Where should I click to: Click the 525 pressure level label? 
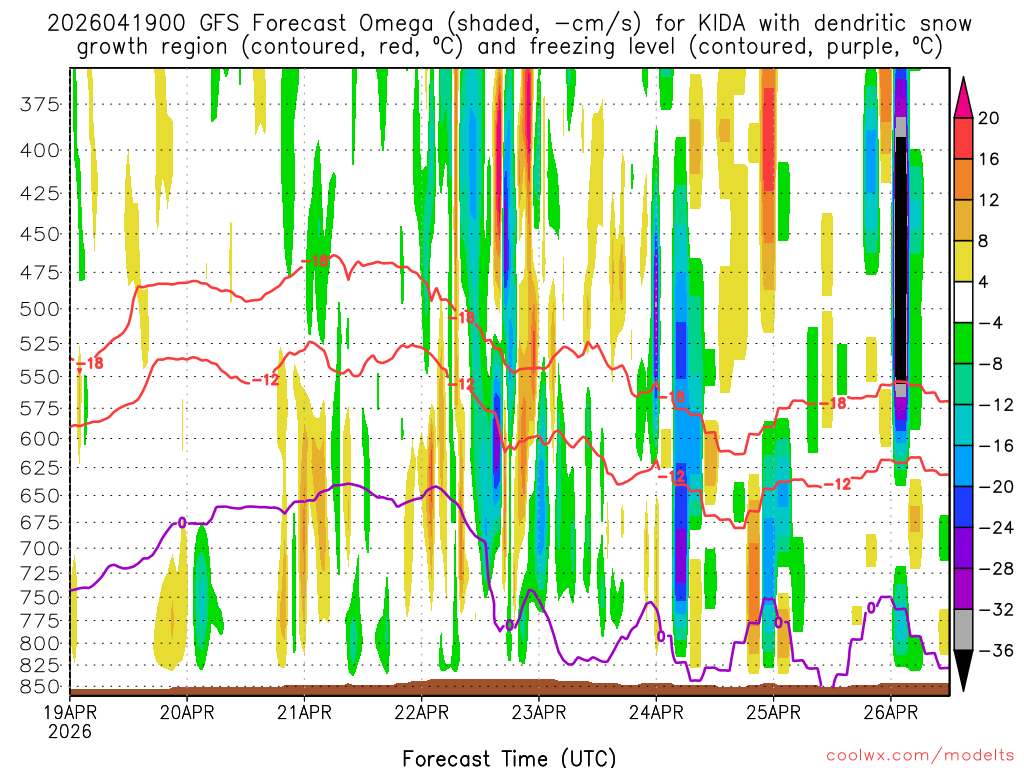click(40, 344)
